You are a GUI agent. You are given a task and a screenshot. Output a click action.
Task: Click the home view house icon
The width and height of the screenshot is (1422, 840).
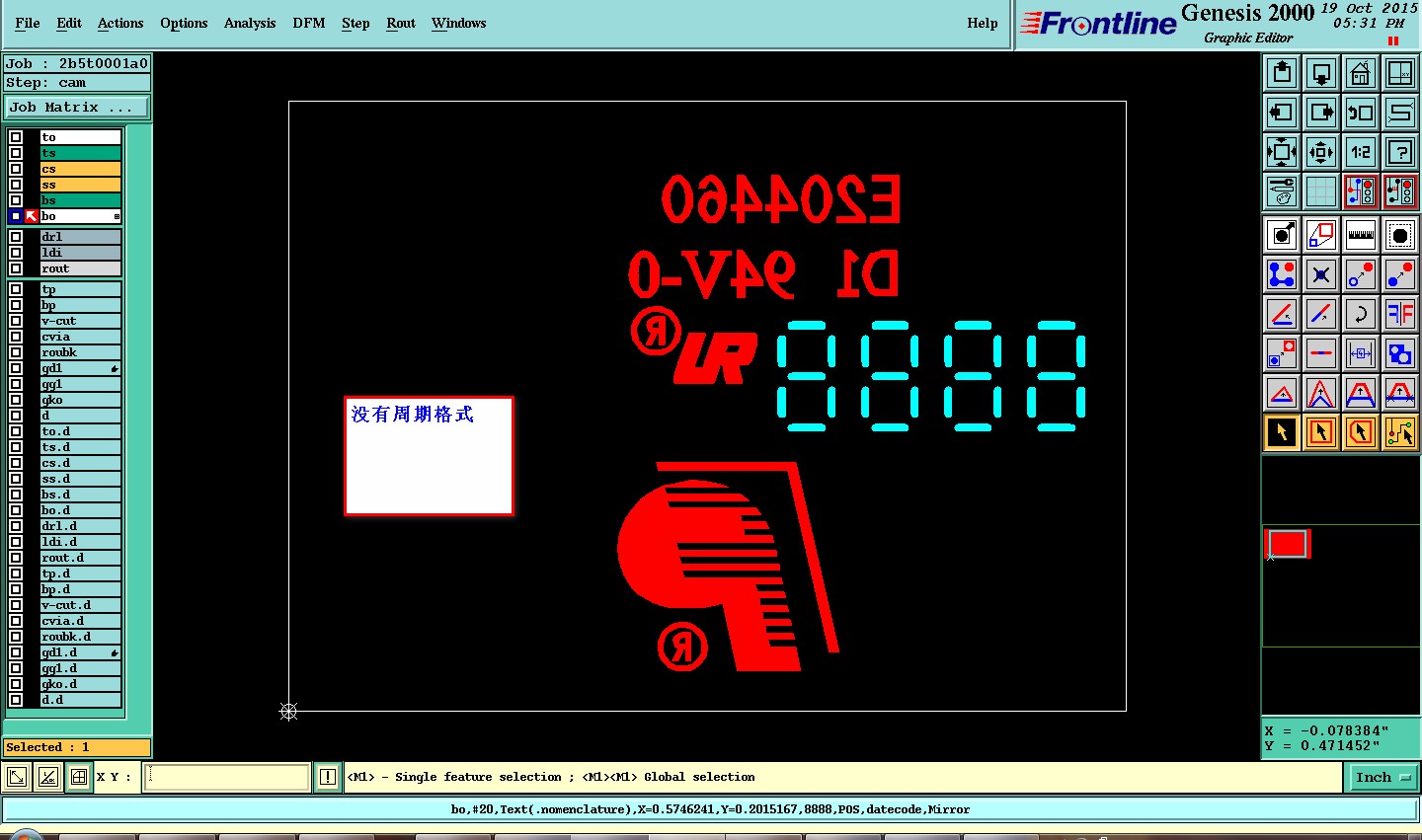click(1361, 73)
